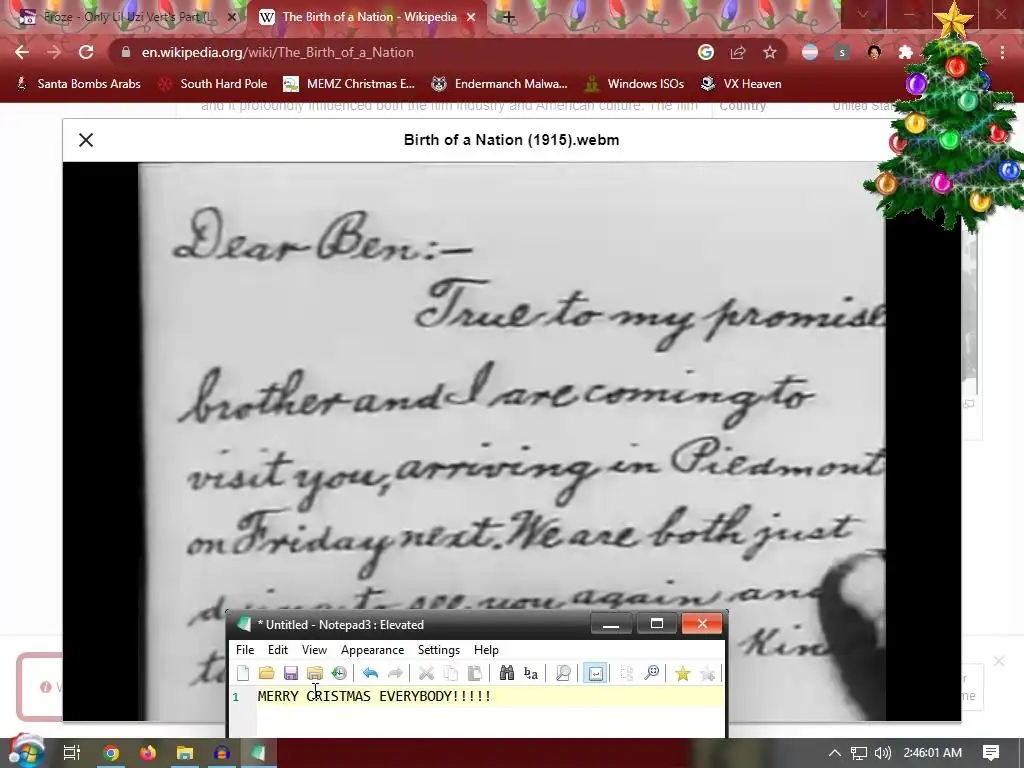Open a new Chrome tab
Viewport: 1024px width, 768px height.
click(509, 17)
